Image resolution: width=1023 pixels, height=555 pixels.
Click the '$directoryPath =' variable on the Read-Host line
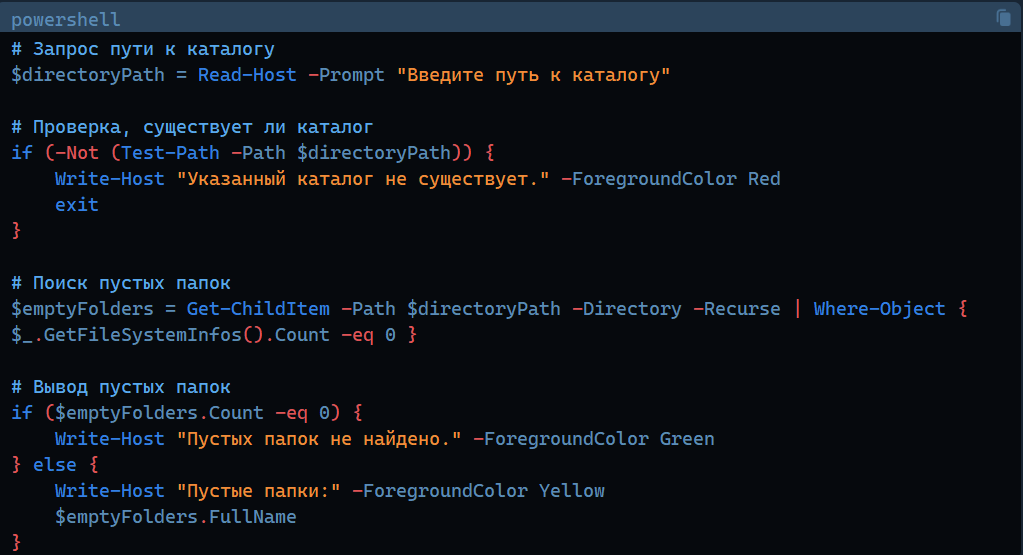99,75
